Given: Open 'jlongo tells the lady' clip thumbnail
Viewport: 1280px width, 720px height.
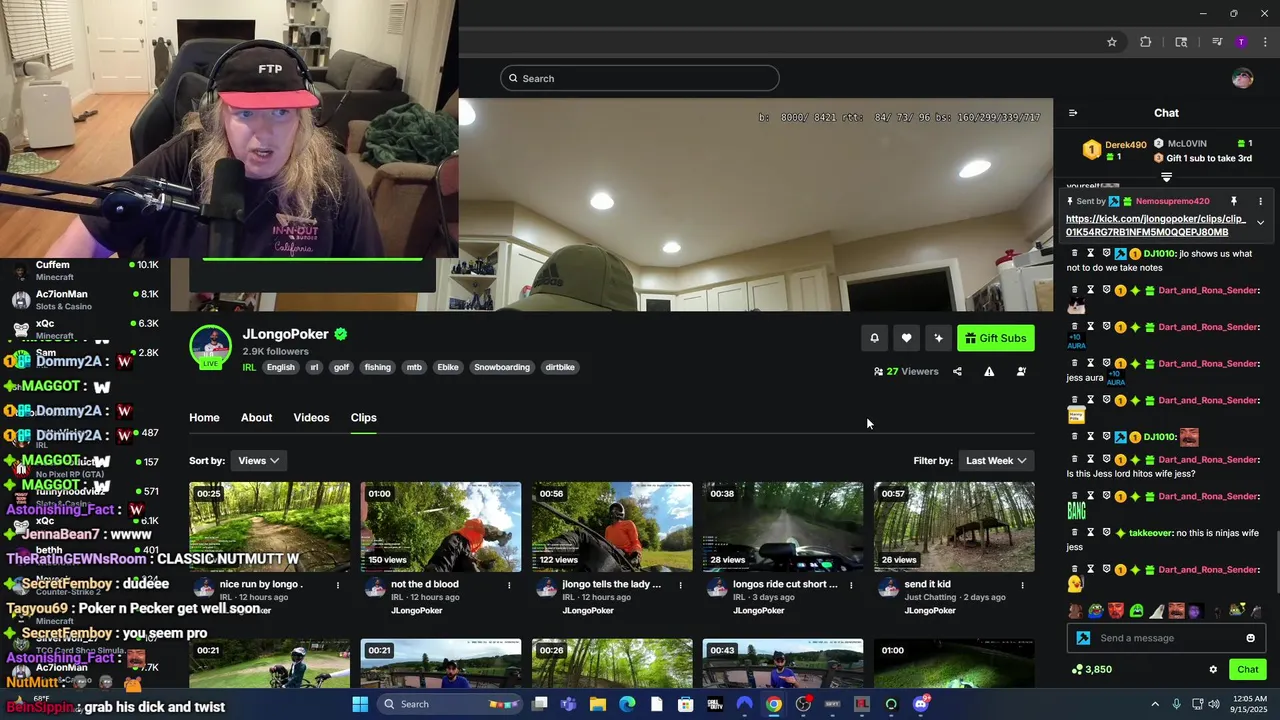Looking at the screenshot, I should point(612,527).
